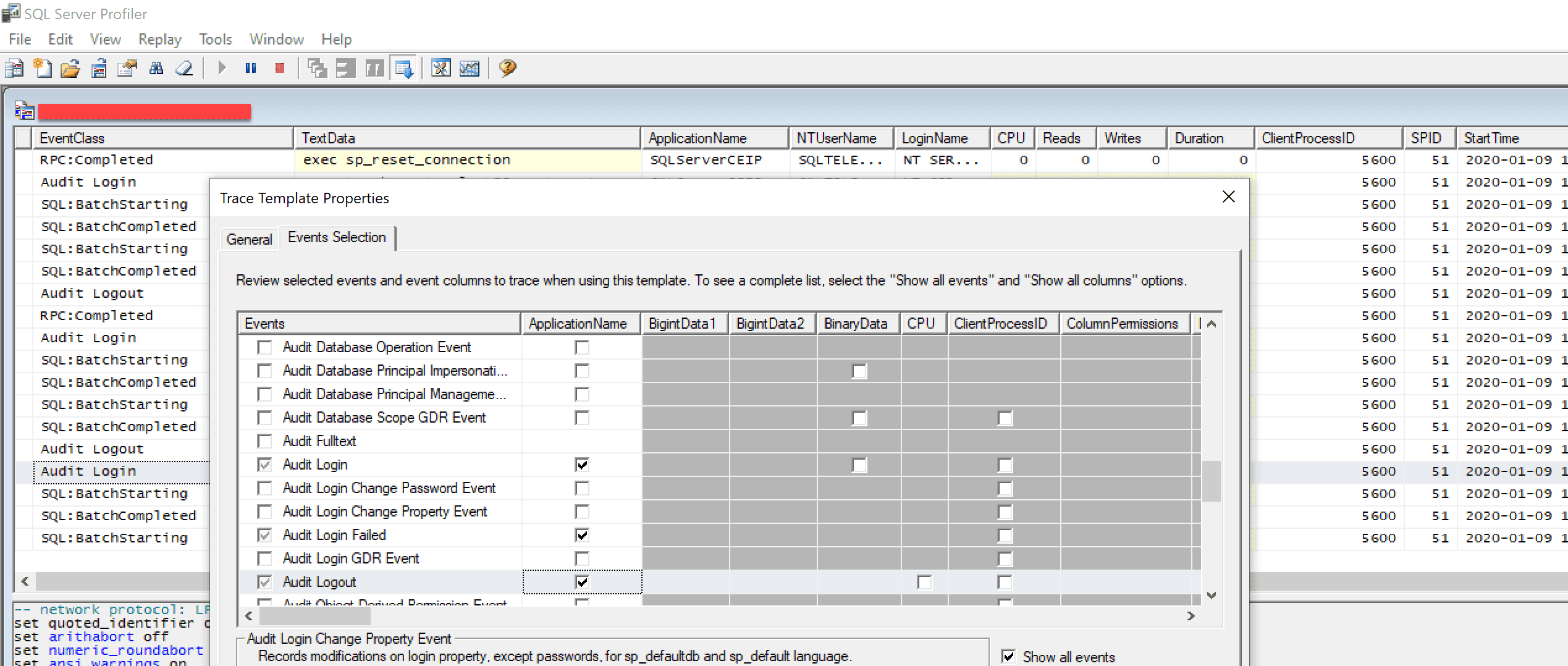Click the New Trace toolbar icon

click(14, 68)
